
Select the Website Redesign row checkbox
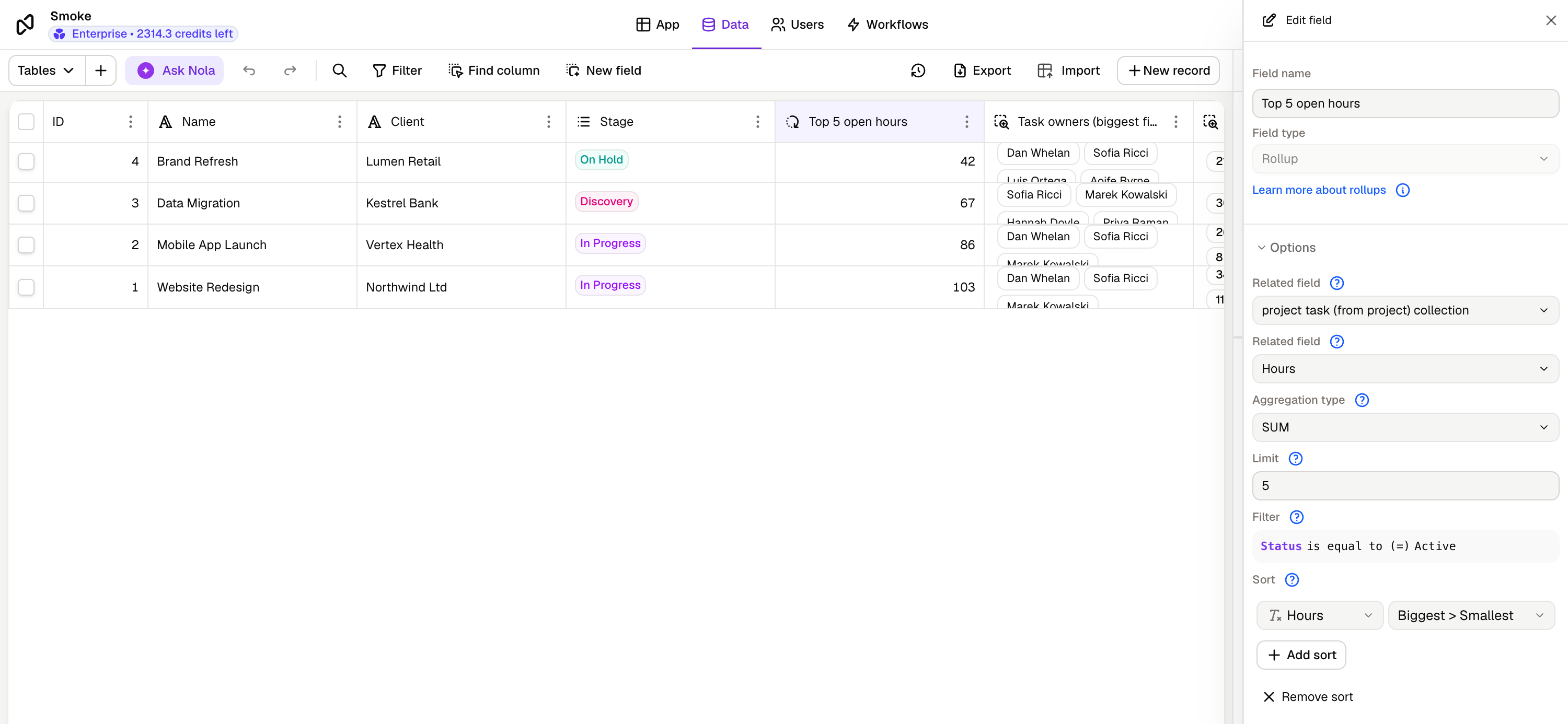click(26, 287)
